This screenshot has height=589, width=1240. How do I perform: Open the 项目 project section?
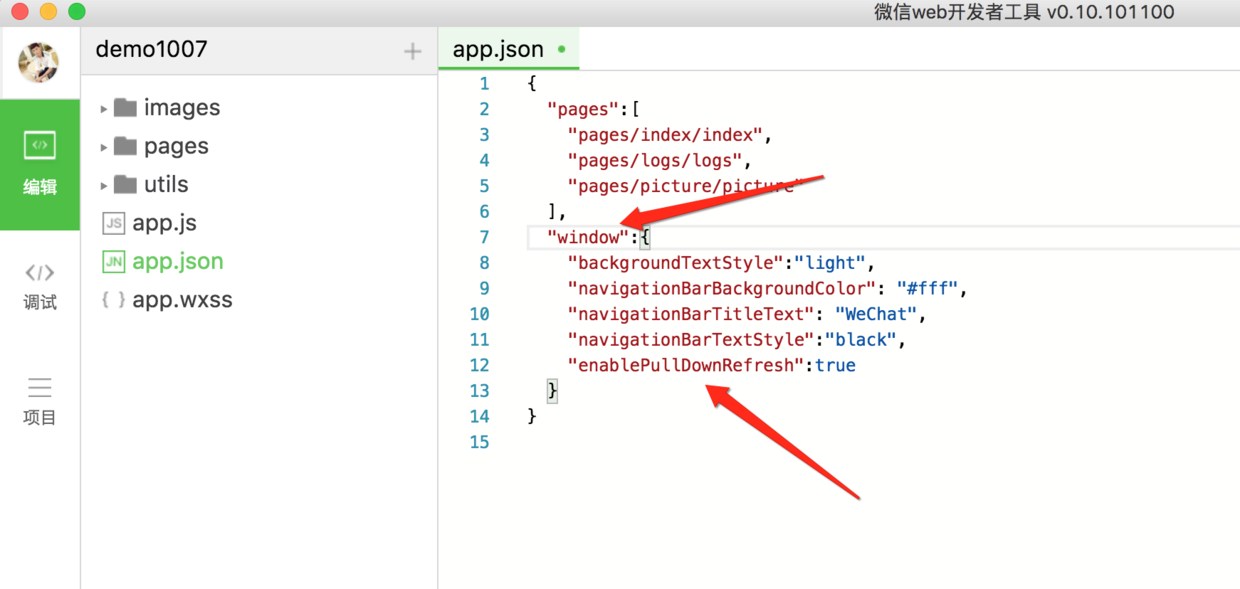tap(40, 402)
